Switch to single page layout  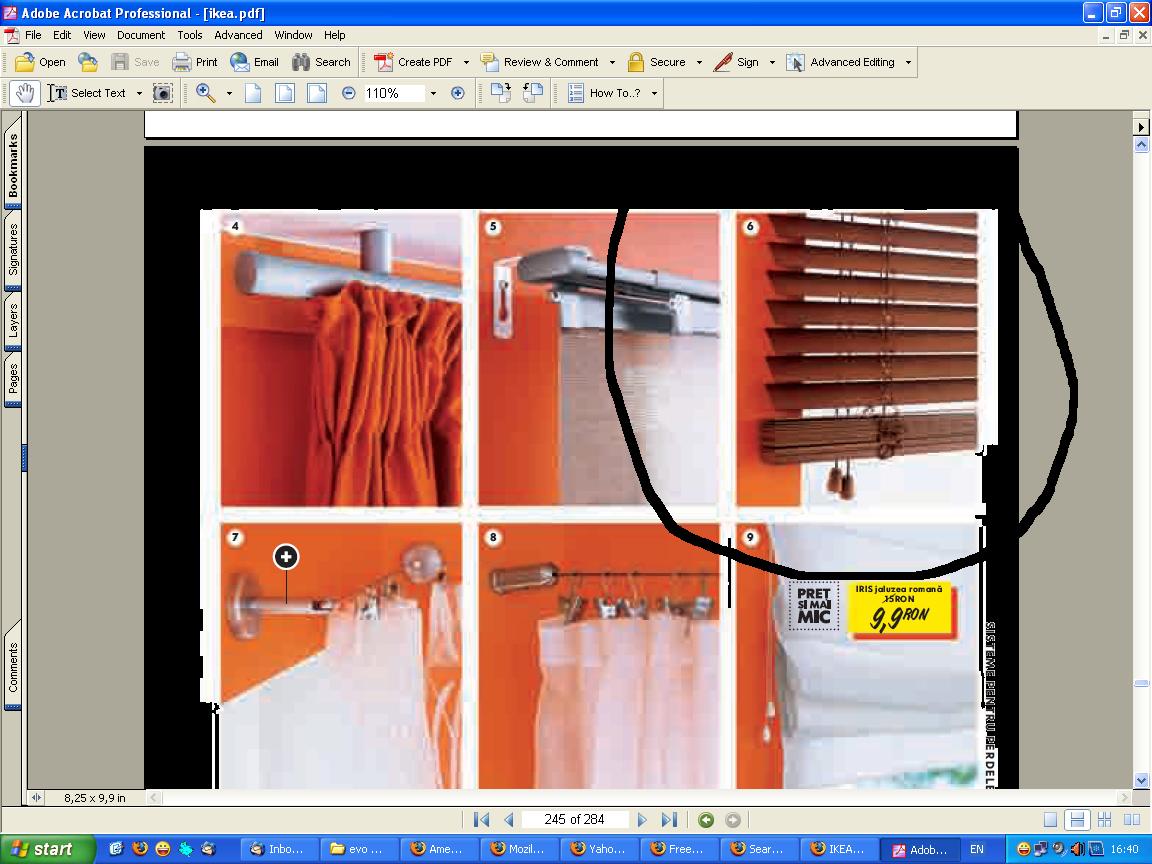(1050, 820)
